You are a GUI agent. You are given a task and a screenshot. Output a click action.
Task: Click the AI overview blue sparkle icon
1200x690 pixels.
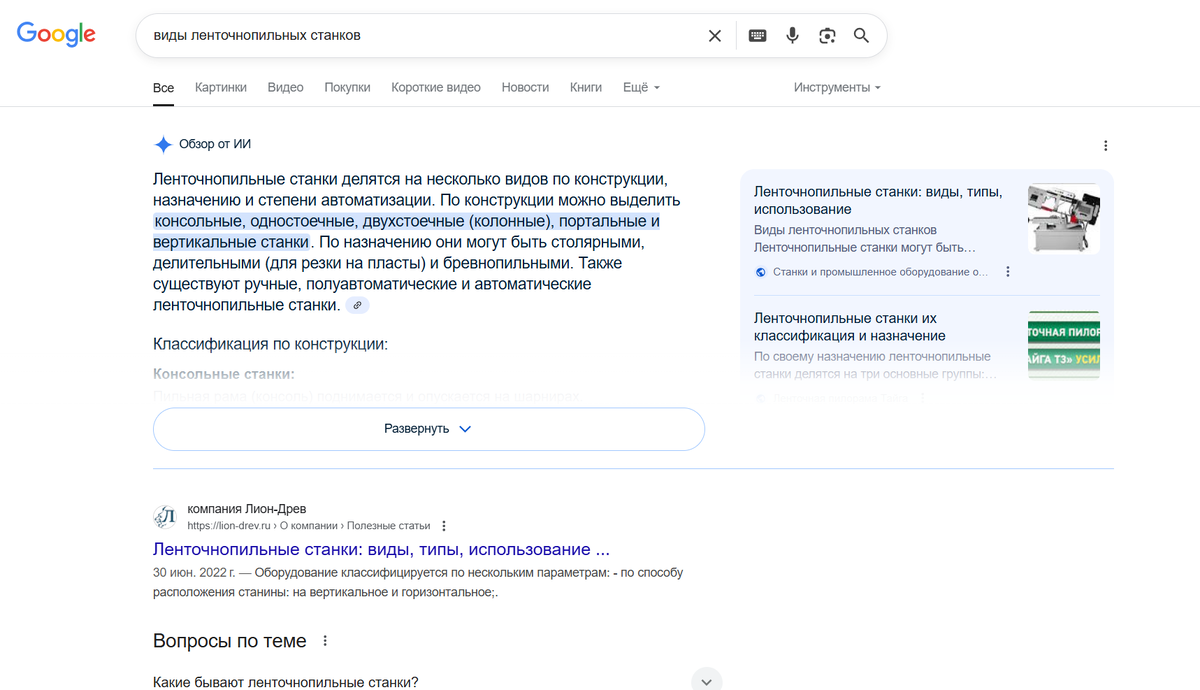pyautogui.click(x=163, y=144)
